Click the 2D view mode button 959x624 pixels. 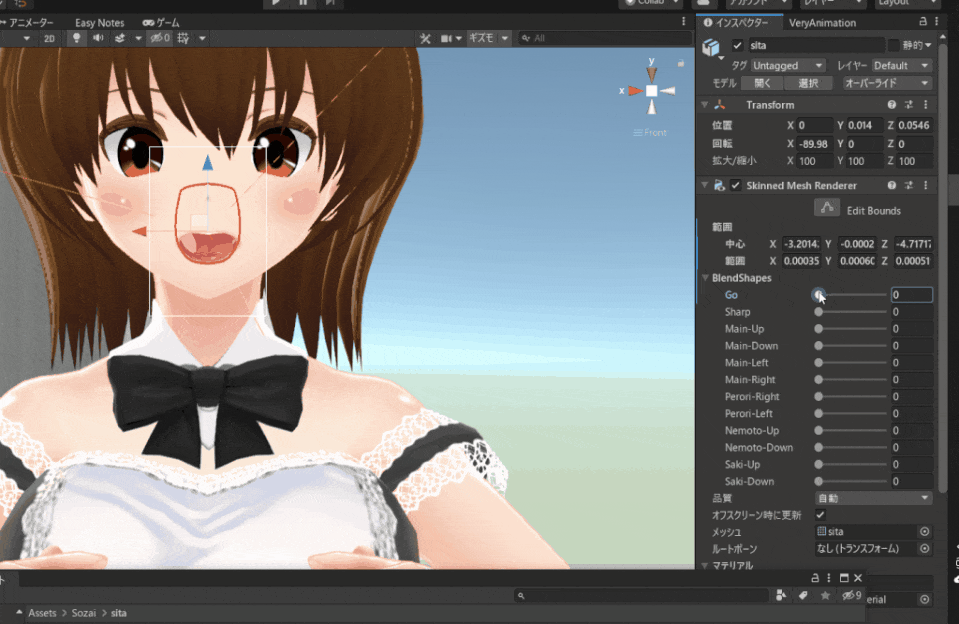click(48, 38)
